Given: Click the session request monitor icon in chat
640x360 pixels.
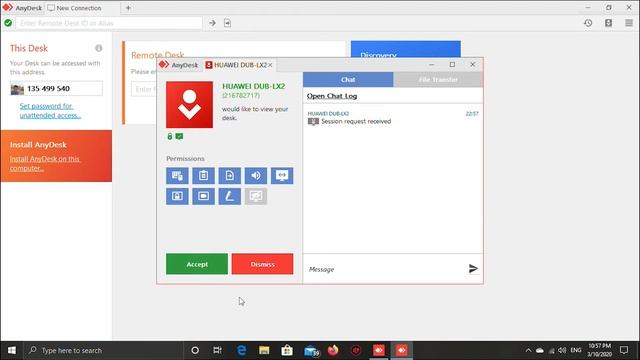Looking at the screenshot, I should [313, 122].
